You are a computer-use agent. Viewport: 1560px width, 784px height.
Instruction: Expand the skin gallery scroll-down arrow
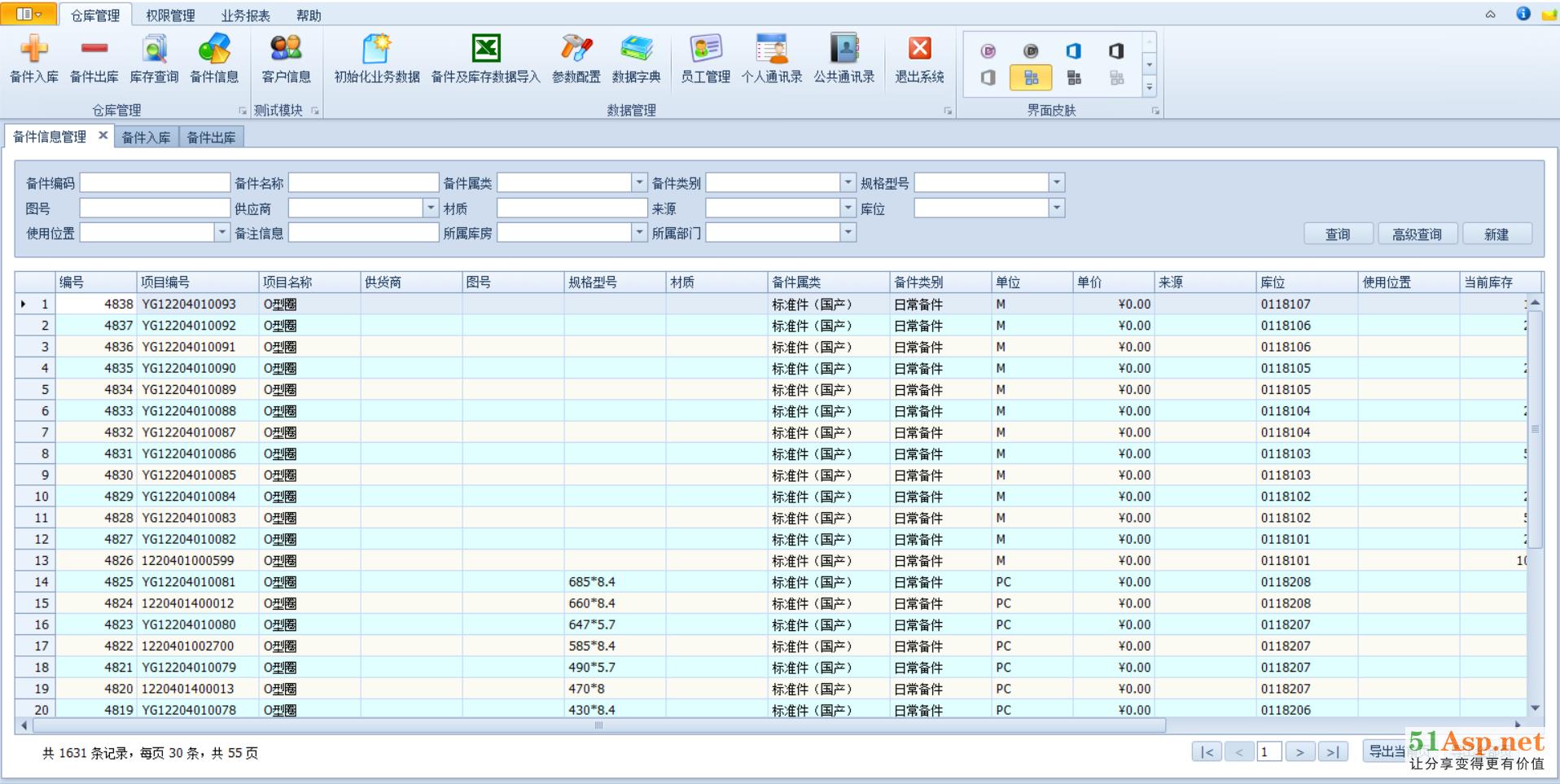(1149, 65)
